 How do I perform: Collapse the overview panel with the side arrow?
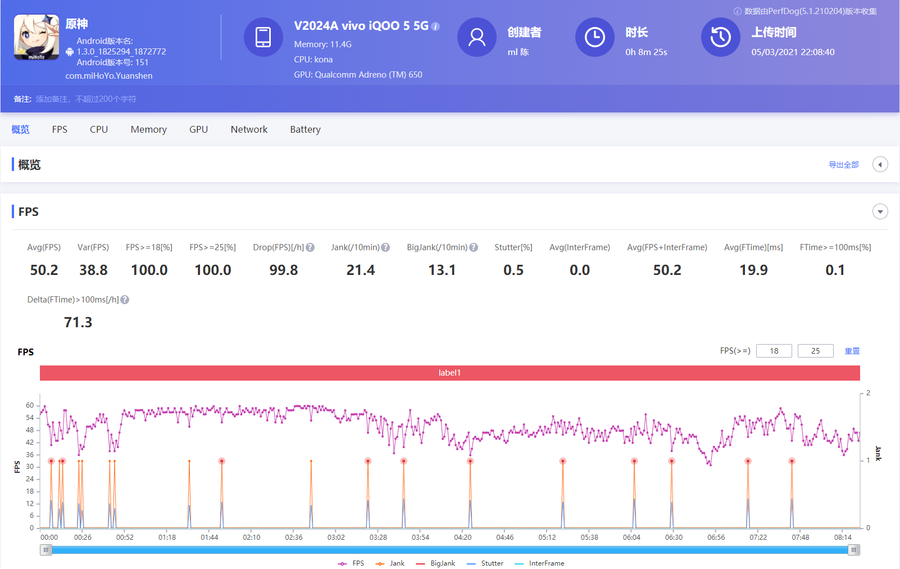pyautogui.click(x=880, y=164)
